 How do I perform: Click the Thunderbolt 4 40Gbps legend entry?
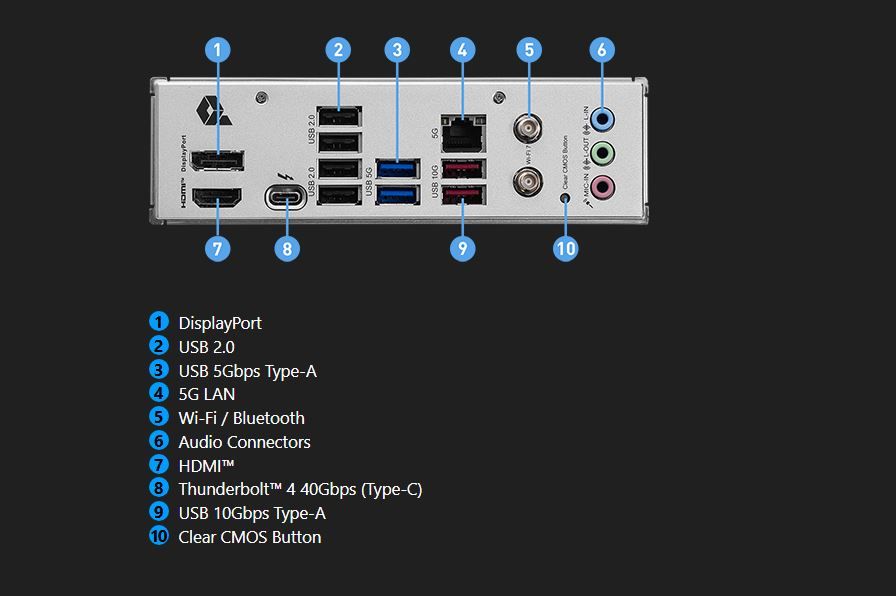pyautogui.click(x=300, y=490)
